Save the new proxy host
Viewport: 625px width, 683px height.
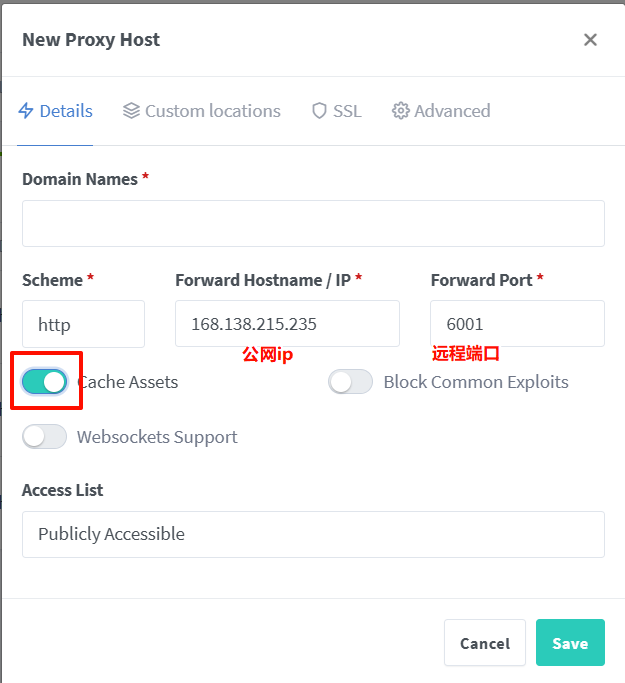[570, 642]
